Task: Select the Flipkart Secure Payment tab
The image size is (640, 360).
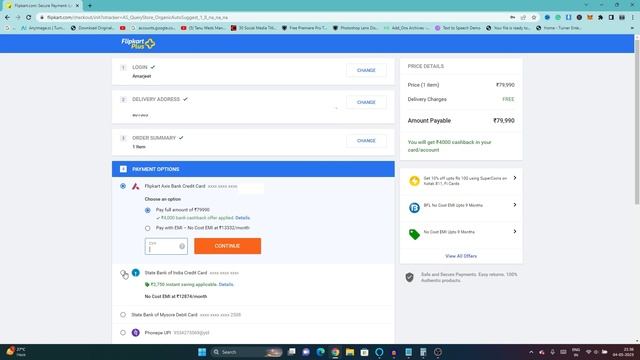Action: point(42,6)
